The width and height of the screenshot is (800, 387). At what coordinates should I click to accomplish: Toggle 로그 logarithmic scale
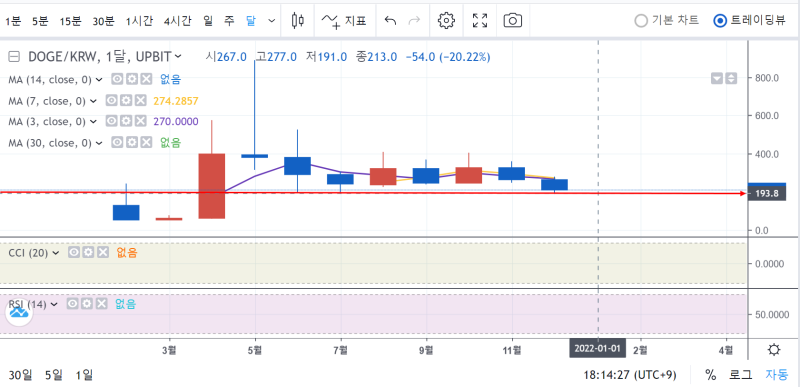tap(740, 375)
